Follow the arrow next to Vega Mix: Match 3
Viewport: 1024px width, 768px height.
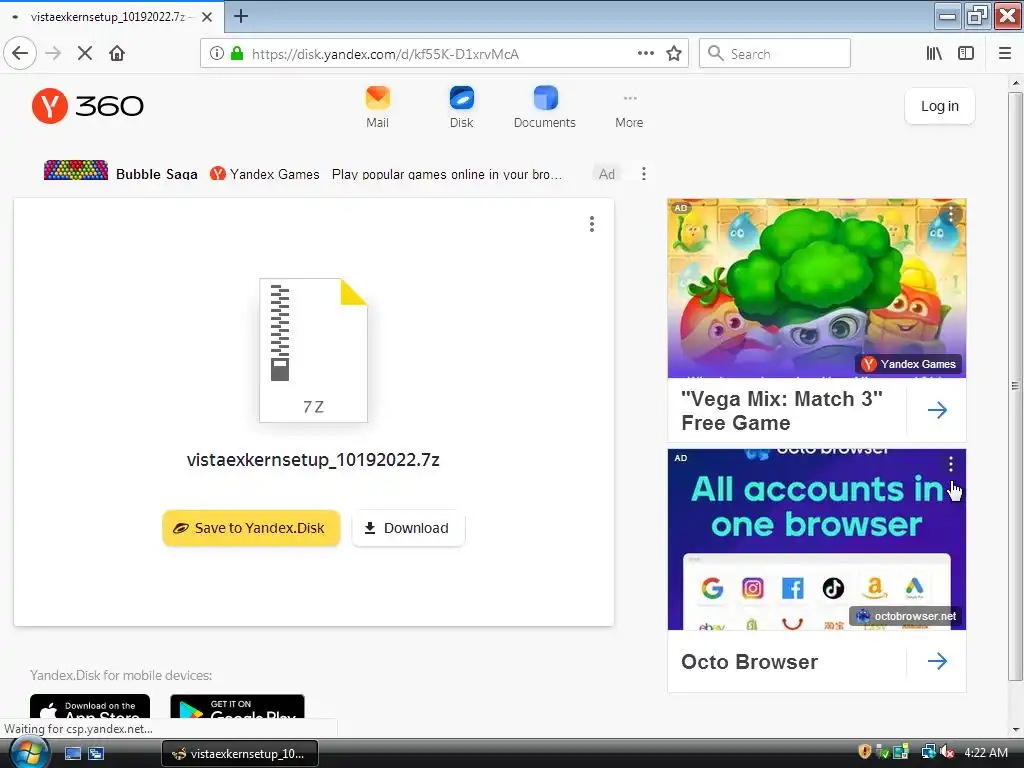[x=937, y=410]
